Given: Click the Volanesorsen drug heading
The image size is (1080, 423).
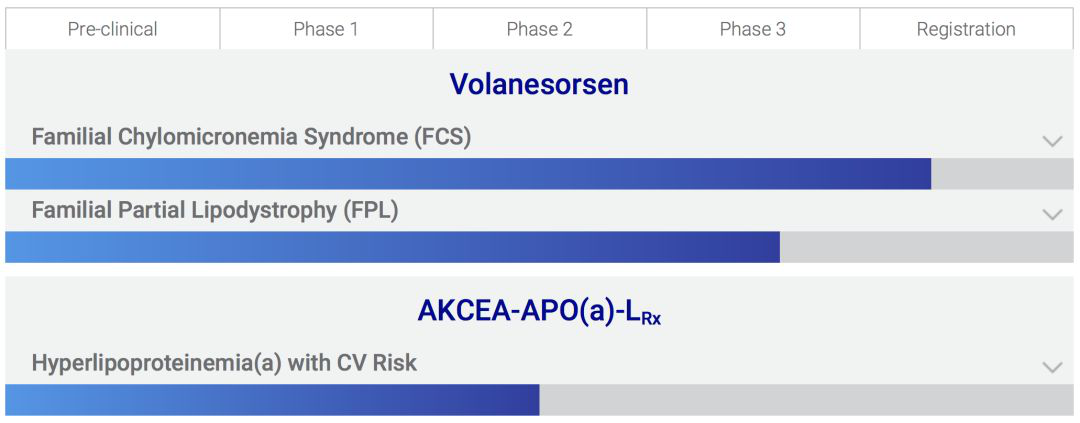Looking at the screenshot, I should (x=539, y=84).
